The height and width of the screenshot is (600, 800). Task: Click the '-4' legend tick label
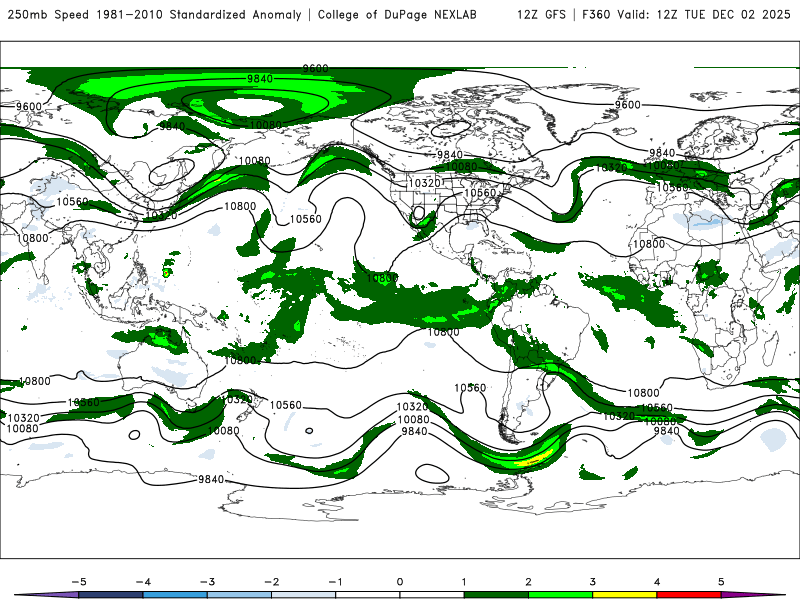pyautogui.click(x=143, y=582)
